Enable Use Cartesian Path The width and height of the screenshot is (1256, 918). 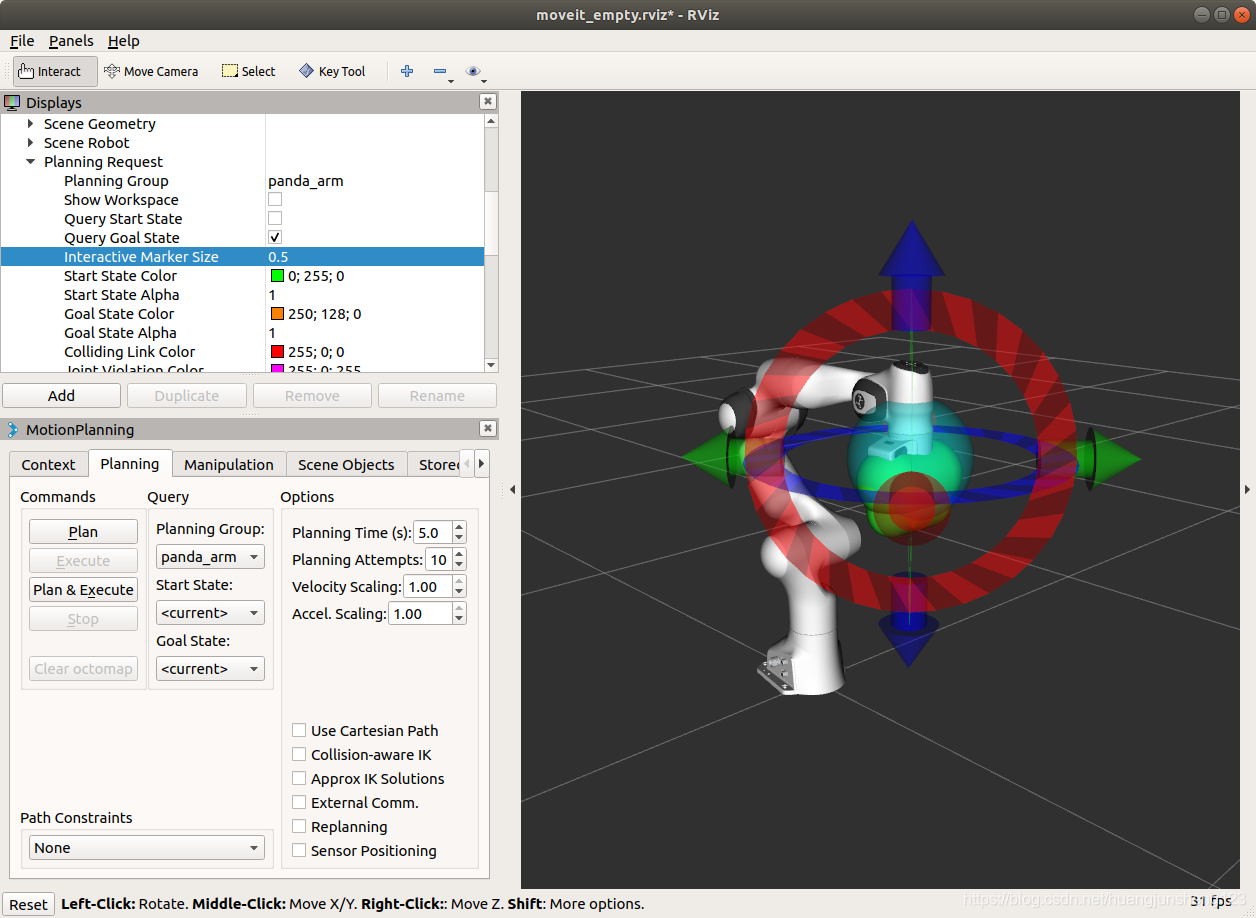click(298, 730)
